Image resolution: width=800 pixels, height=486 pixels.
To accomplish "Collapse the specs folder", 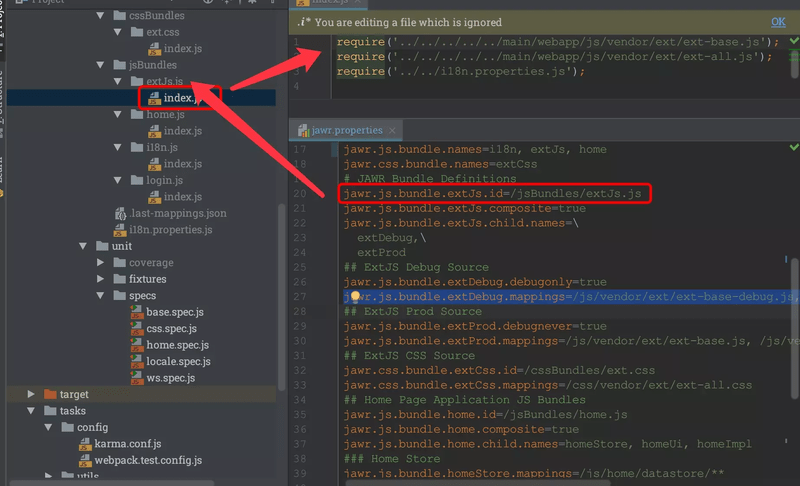I will pyautogui.click(x=102, y=296).
